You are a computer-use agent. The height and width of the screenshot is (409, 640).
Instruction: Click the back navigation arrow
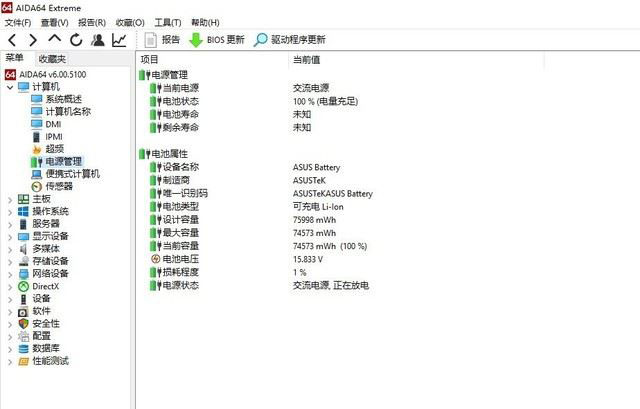point(12,40)
